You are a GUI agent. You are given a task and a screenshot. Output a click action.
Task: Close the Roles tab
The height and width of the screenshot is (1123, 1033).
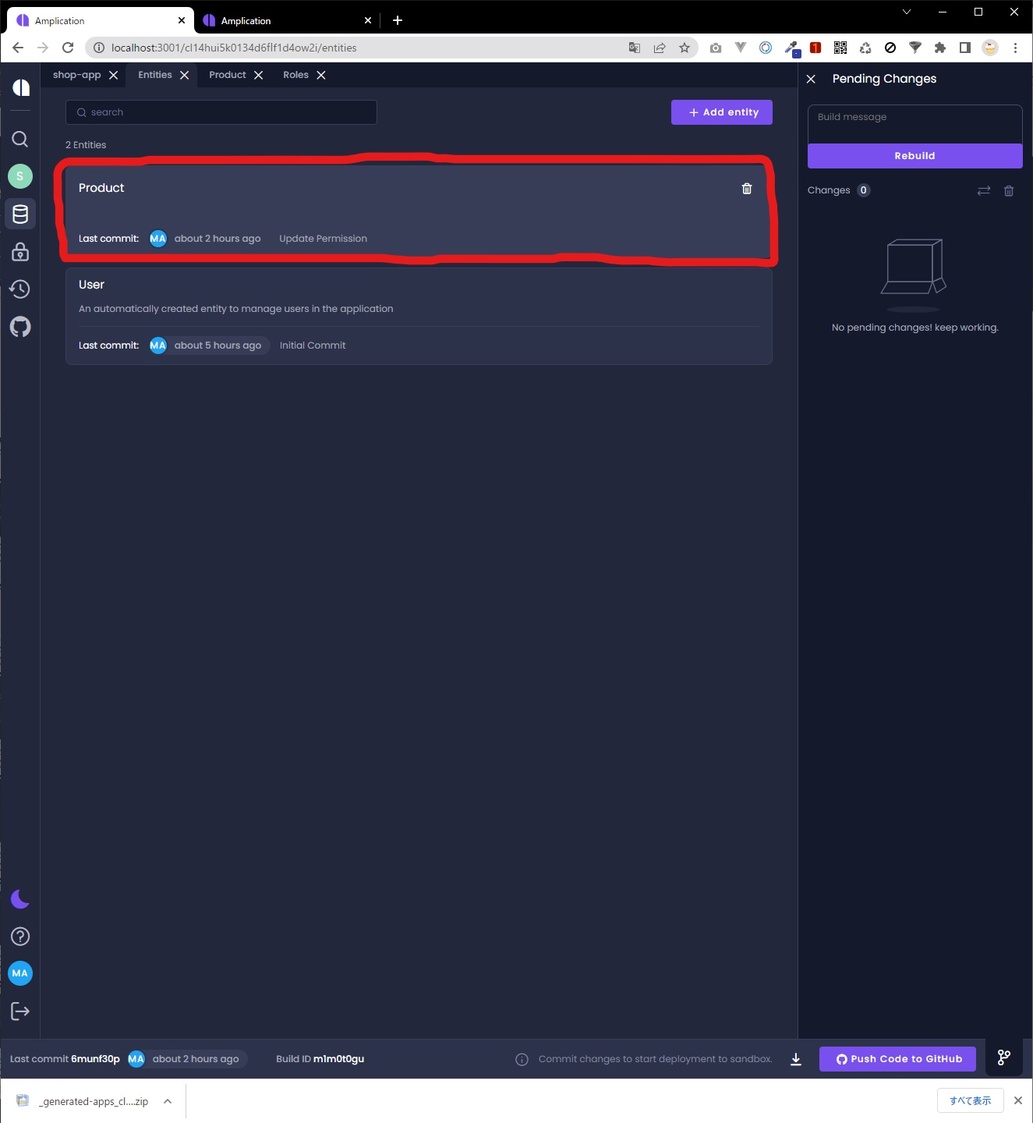321,75
